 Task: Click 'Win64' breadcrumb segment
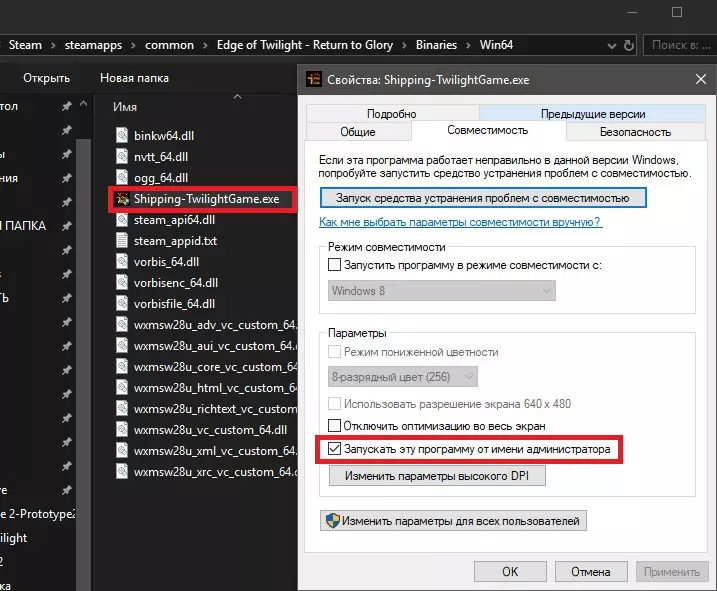click(497, 45)
